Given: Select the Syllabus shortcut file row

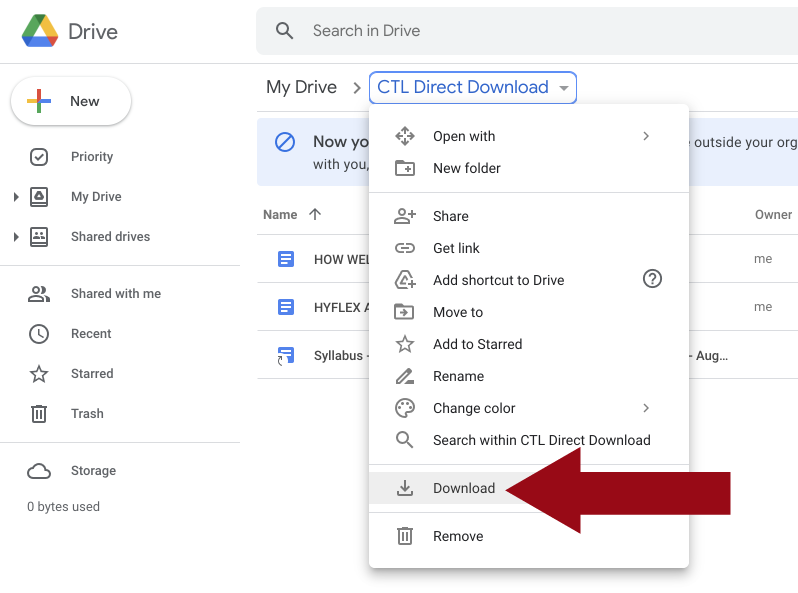Looking at the screenshot, I should pos(527,355).
